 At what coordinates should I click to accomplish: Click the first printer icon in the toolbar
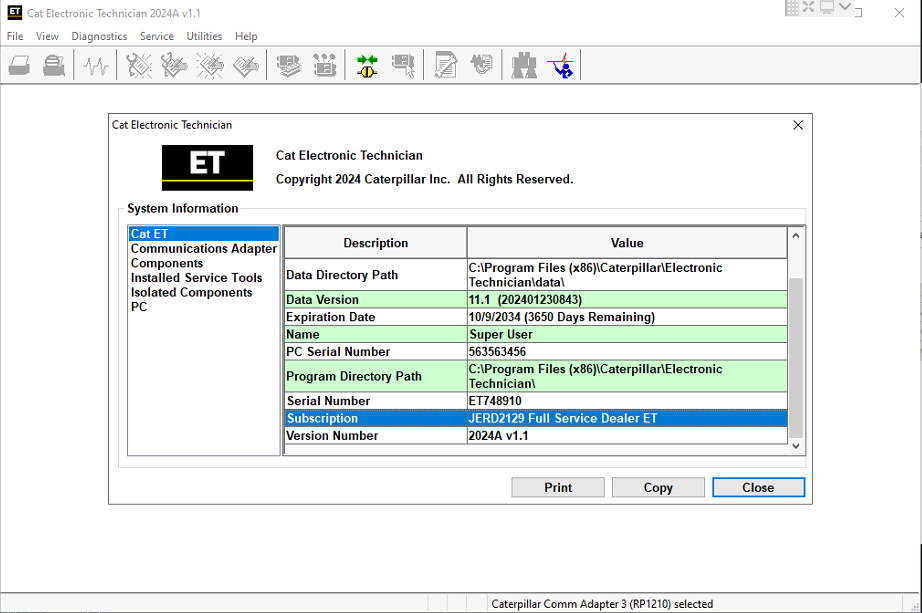coord(20,66)
